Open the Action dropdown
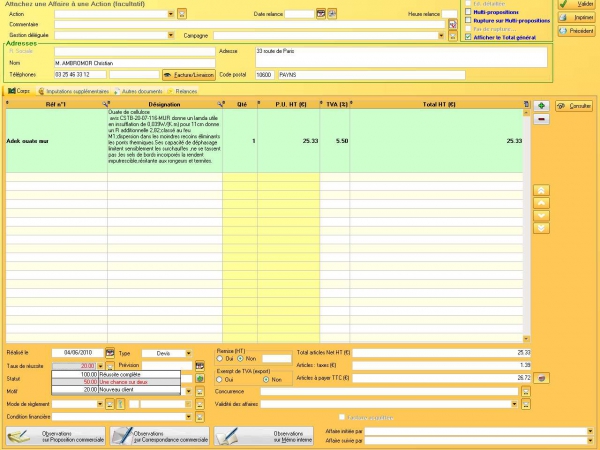This screenshot has width=600, height=450. 171,14
